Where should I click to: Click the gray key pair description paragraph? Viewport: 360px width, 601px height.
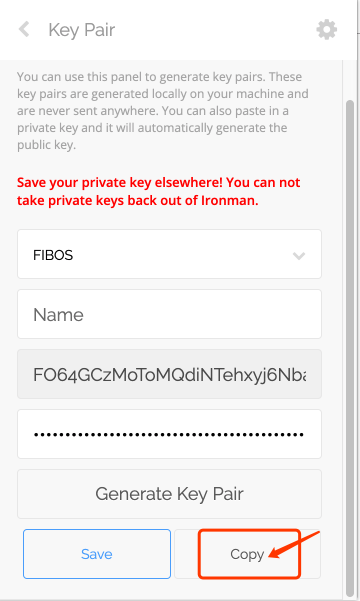pyautogui.click(x=163, y=111)
